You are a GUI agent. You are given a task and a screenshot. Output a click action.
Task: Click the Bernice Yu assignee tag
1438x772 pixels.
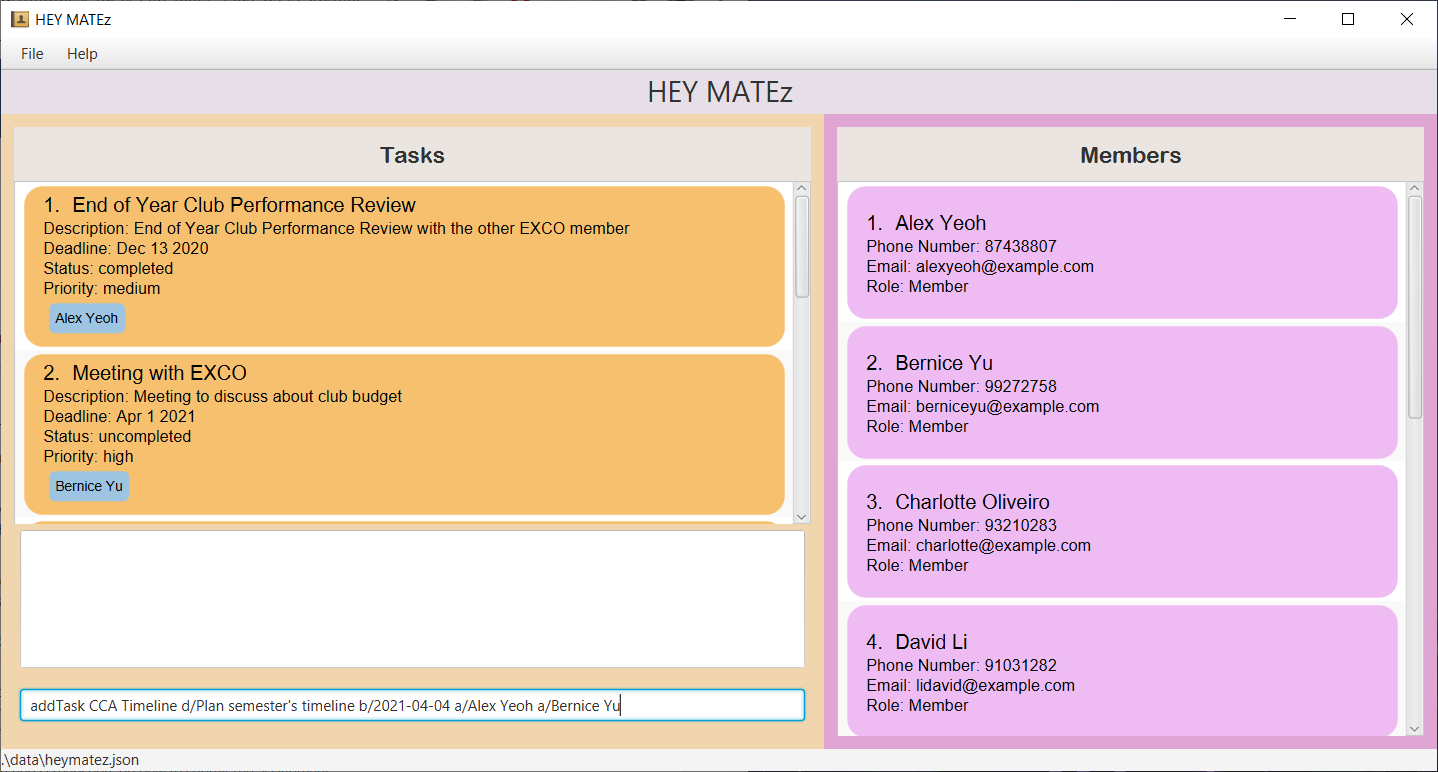click(89, 486)
